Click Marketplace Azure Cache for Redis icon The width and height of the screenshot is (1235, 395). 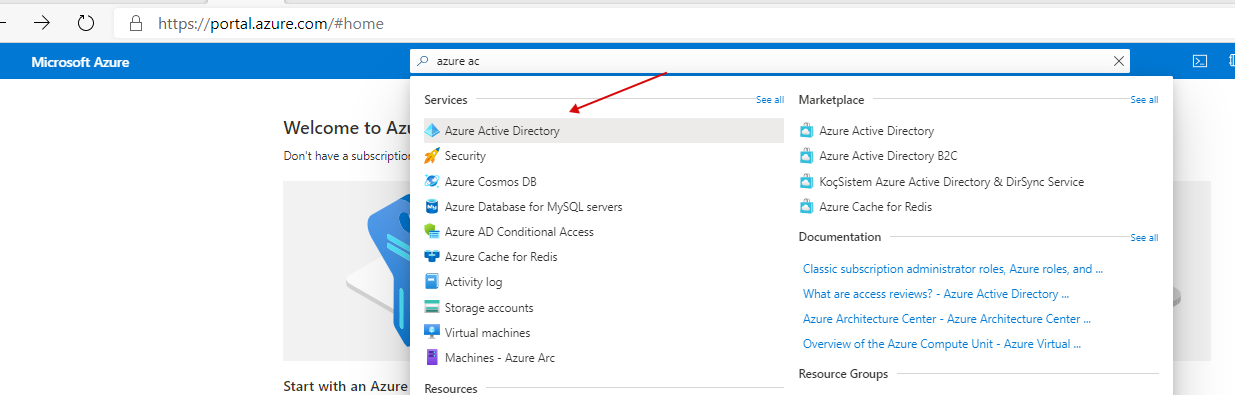tap(807, 207)
